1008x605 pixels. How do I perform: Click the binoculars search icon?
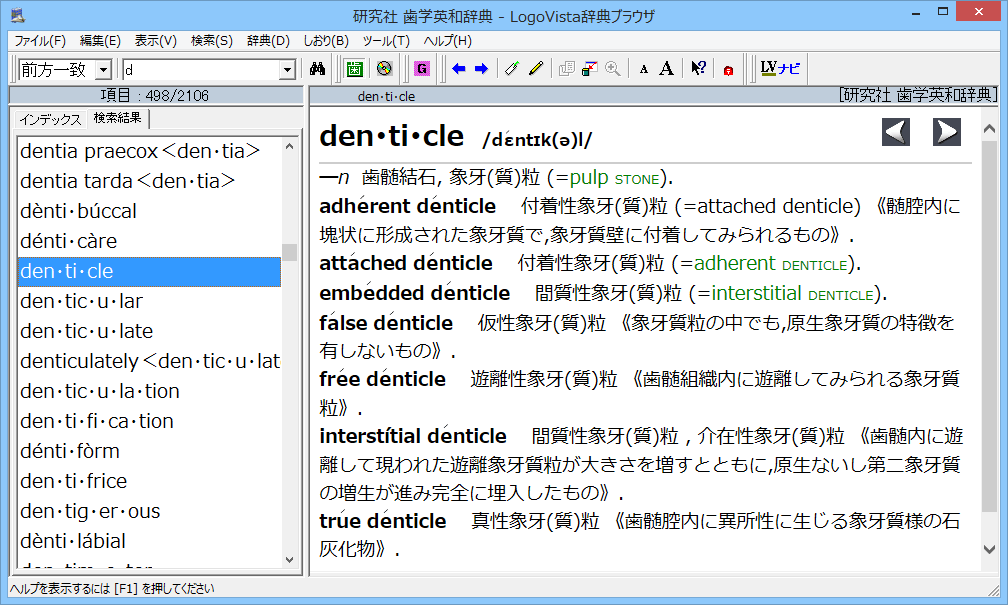[317, 69]
